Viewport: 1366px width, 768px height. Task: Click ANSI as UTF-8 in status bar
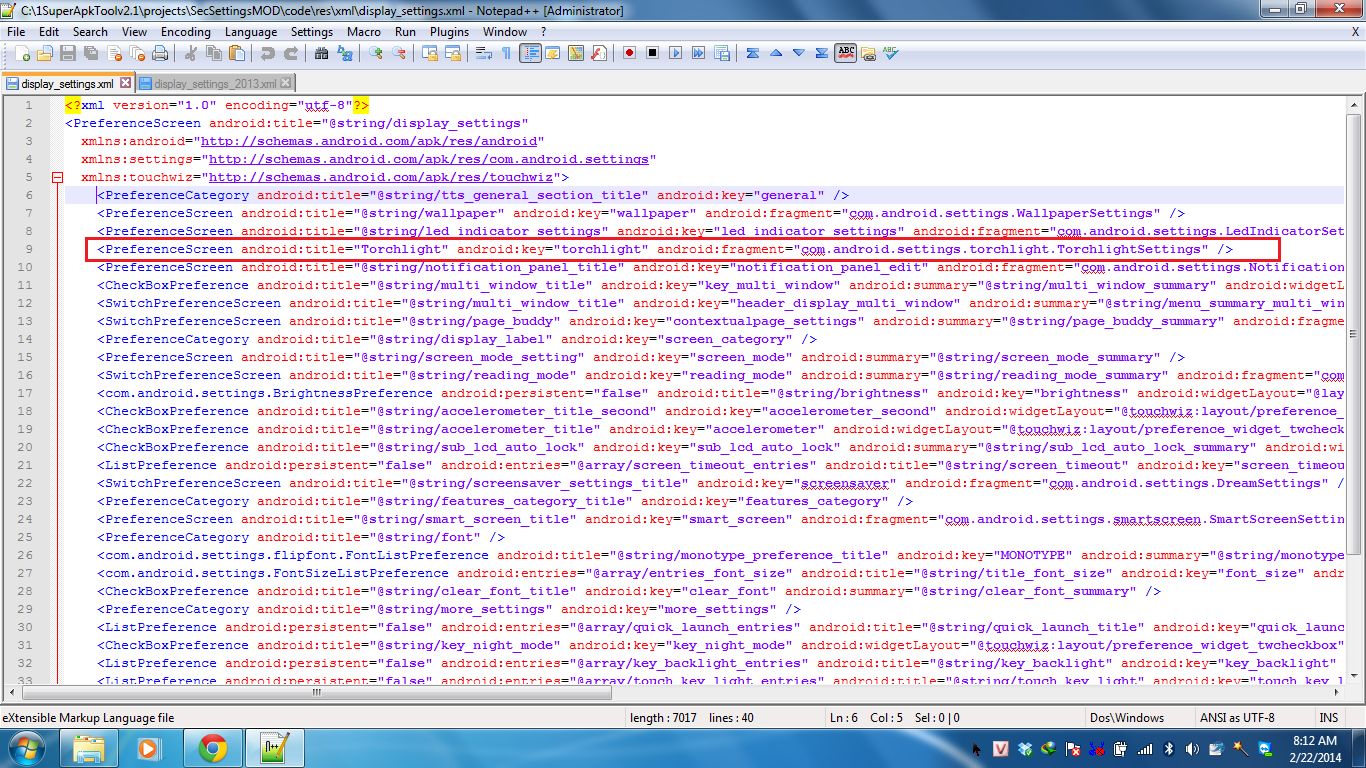(x=1236, y=718)
